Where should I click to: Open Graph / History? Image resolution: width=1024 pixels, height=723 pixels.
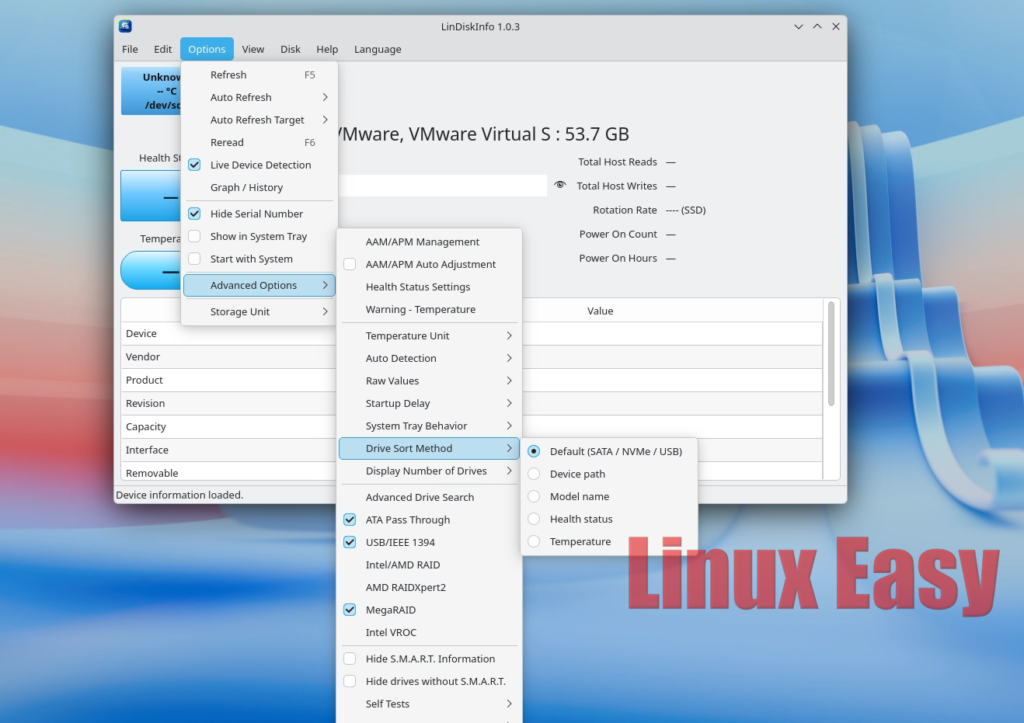(x=259, y=187)
